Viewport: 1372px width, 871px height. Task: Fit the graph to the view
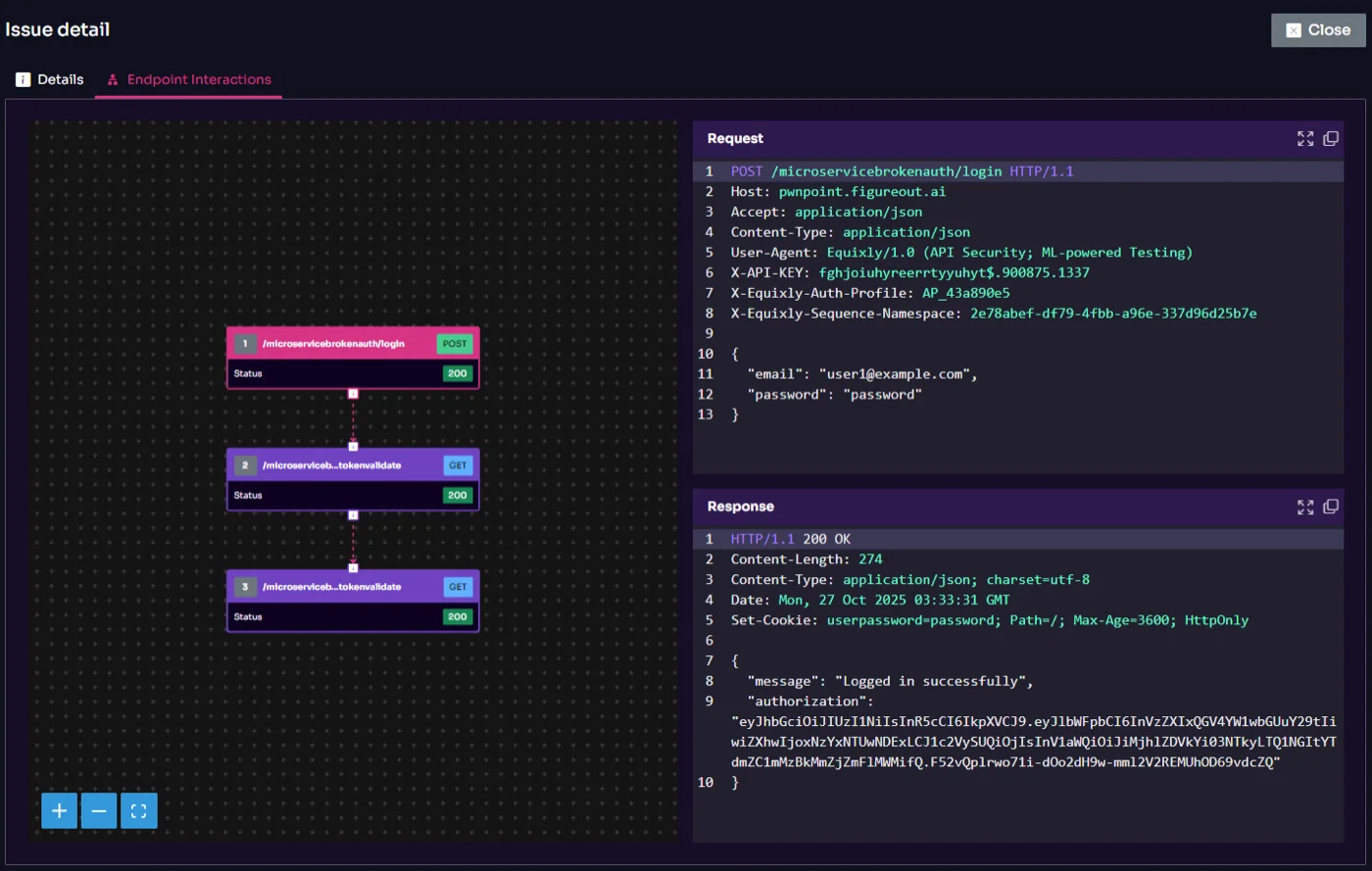click(138, 810)
